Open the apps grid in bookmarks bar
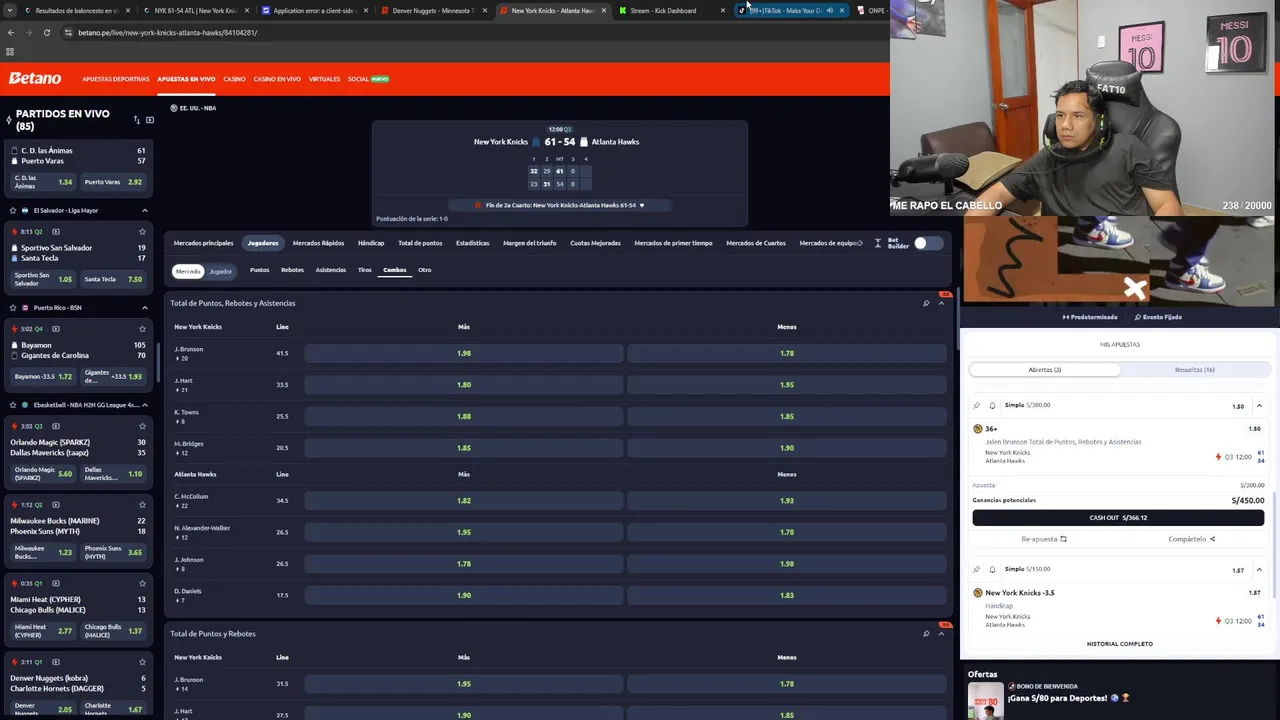Screen dimensions: 1280x720 pos(10,51)
